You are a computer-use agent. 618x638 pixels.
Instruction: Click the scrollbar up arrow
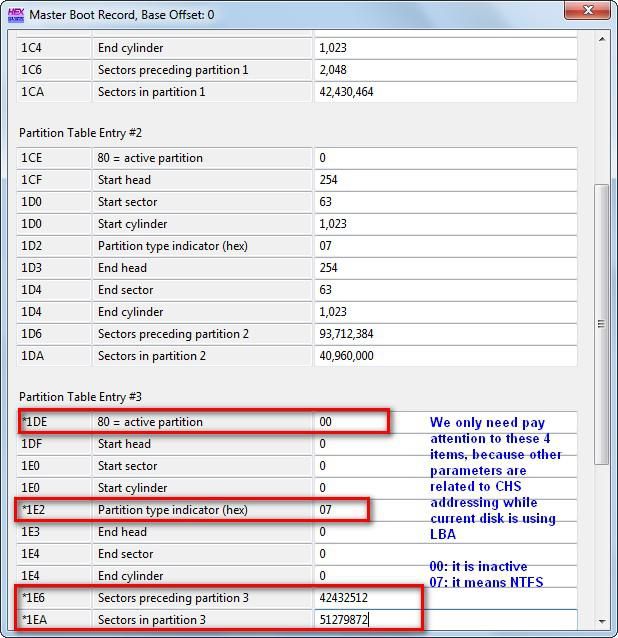point(602,39)
